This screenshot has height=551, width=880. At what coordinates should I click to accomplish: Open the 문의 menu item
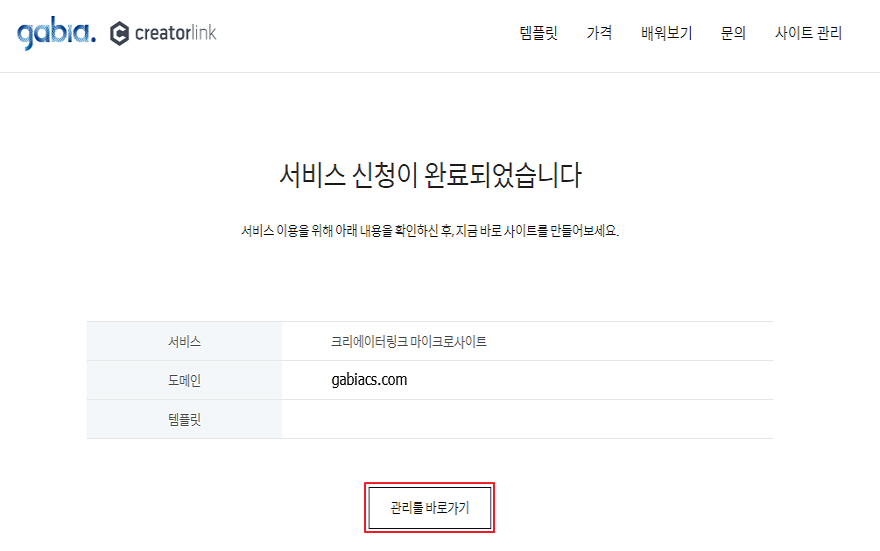point(733,33)
